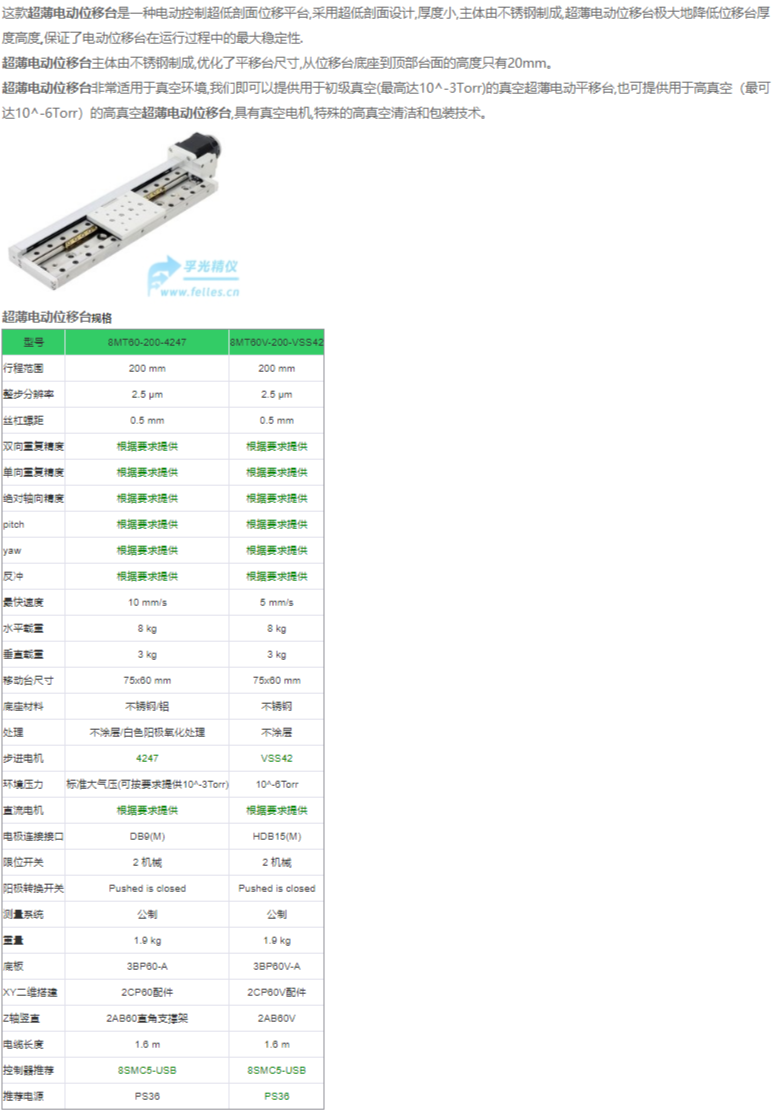
Task: Select the 8MT60V-200-VSS42 header cell
Action: coord(277,342)
